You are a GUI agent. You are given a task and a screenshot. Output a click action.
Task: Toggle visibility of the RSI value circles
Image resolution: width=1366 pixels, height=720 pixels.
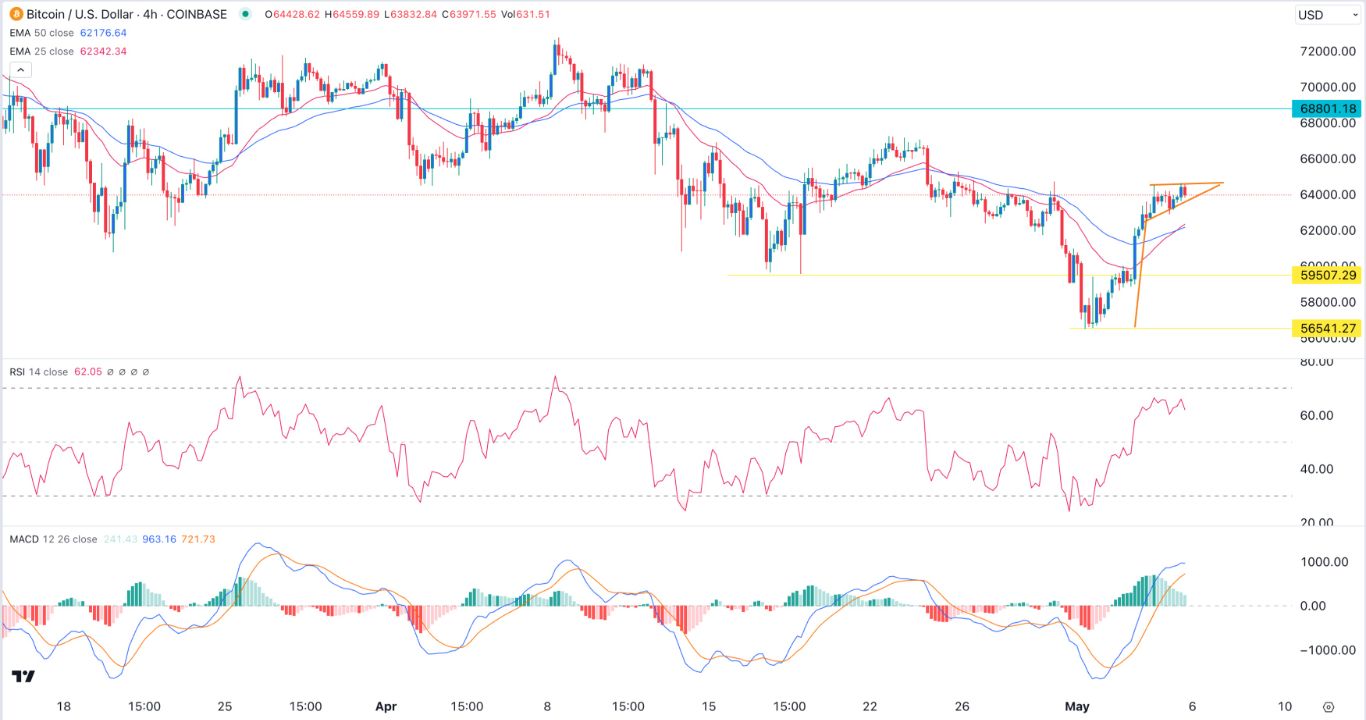[x=124, y=371]
